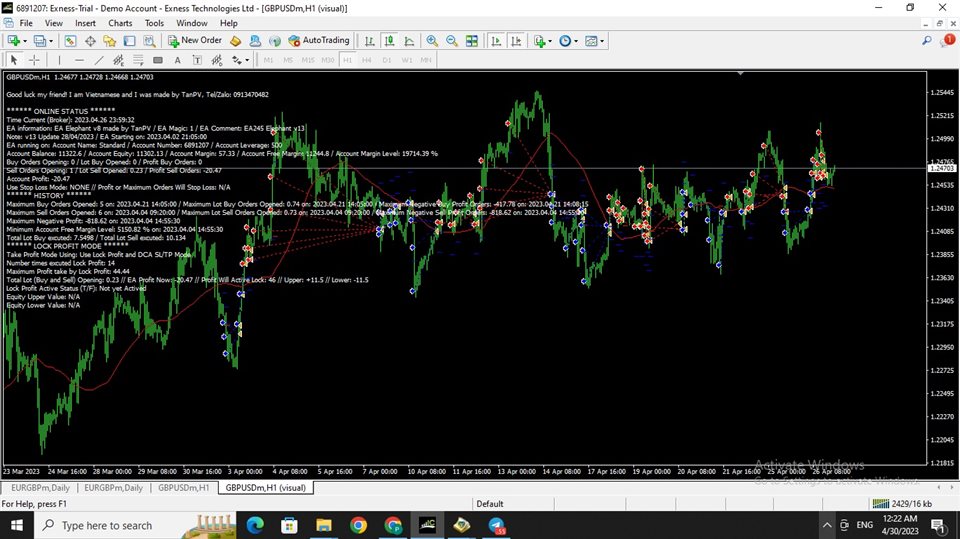The image size is (960, 539).
Task: Choose the equidistant channel tool
Action: click(x=118, y=60)
